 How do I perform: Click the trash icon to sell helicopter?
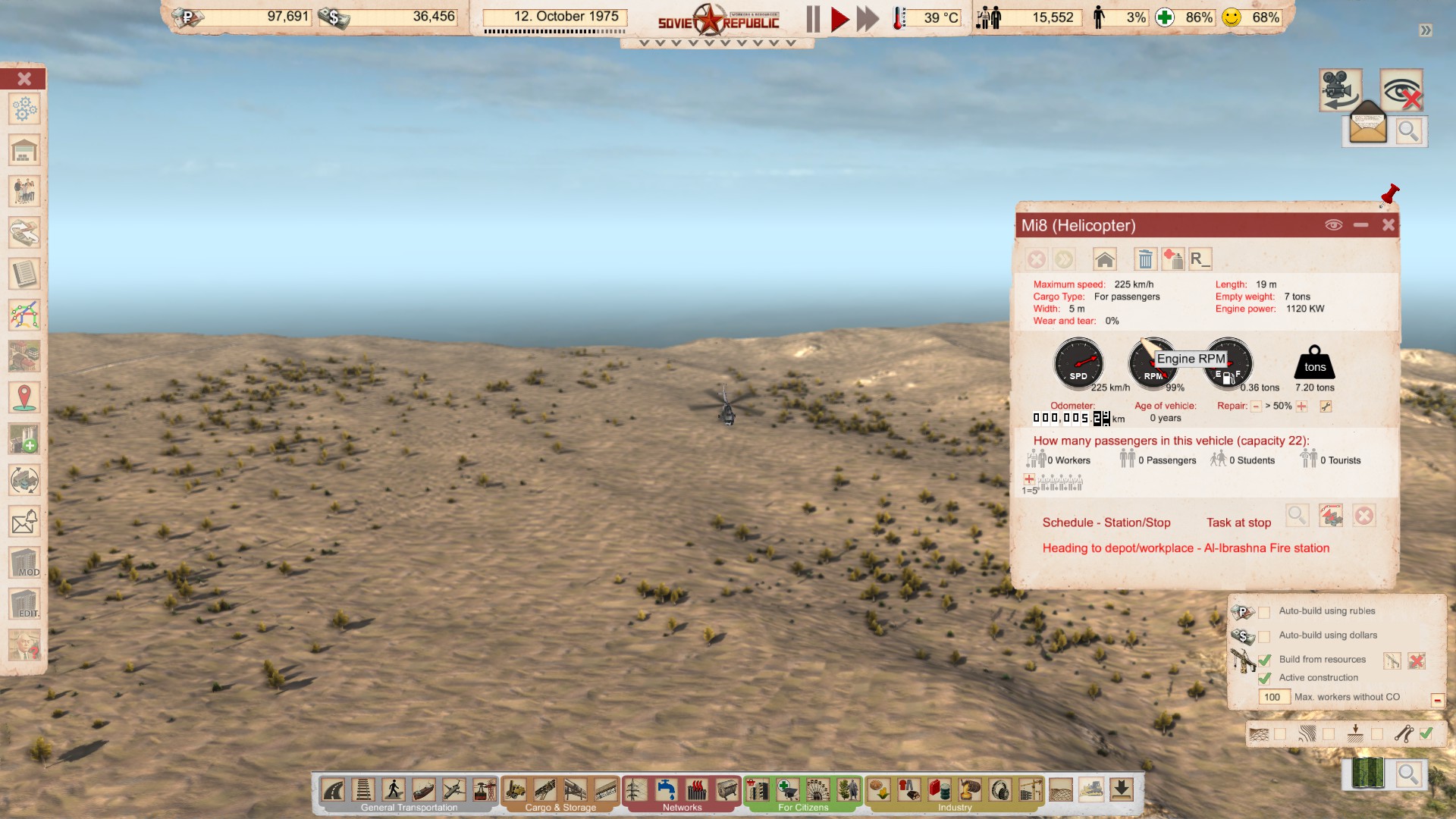pos(1145,260)
